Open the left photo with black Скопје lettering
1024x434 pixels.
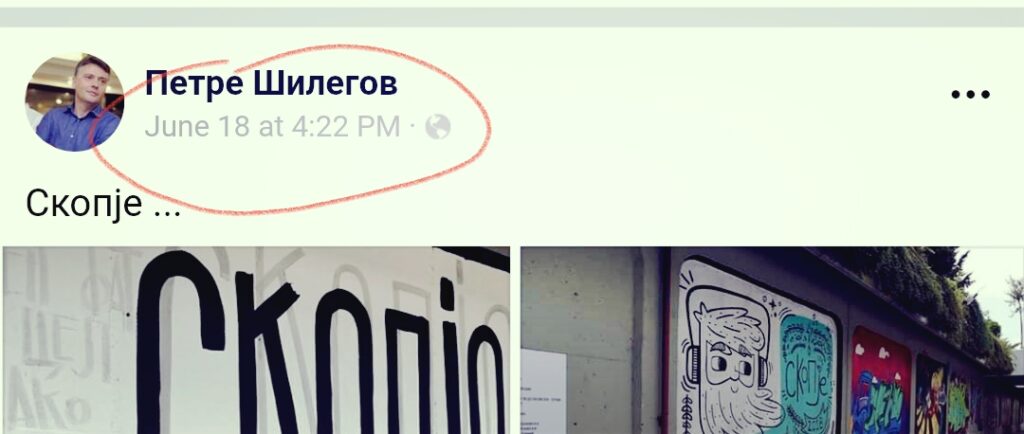(x=256, y=340)
